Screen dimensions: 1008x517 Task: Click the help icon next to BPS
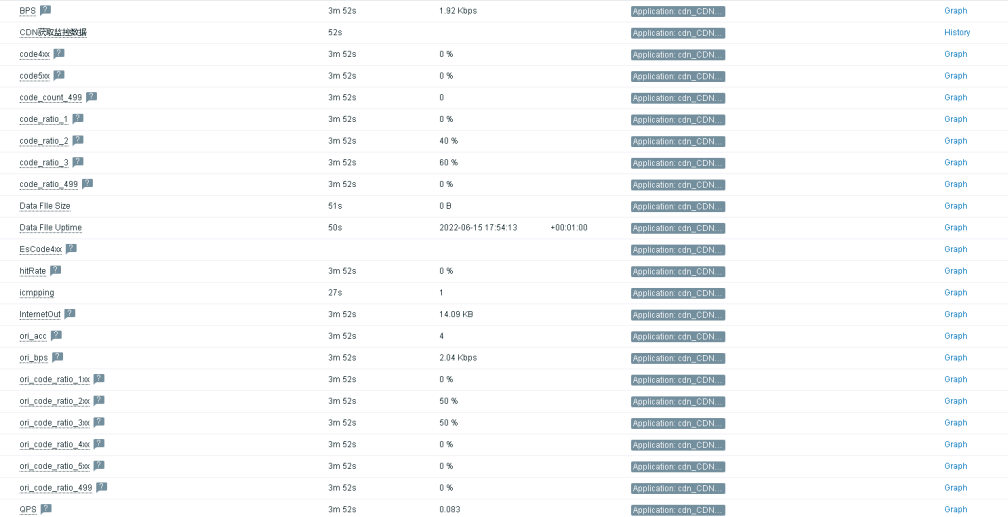click(45, 10)
